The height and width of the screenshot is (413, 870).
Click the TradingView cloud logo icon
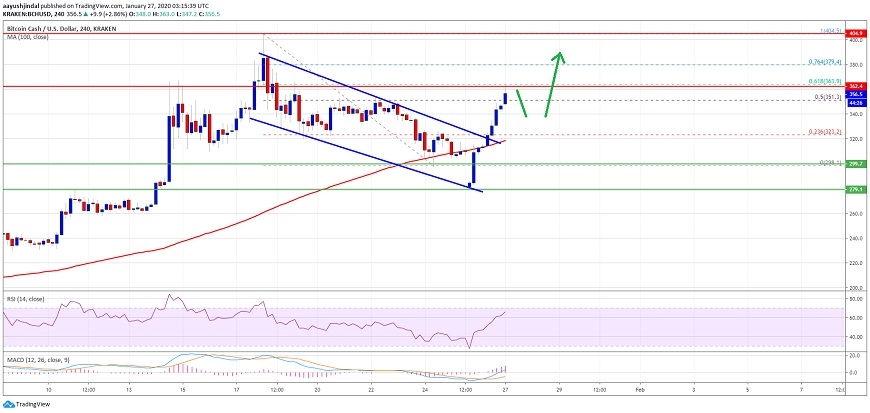point(8,405)
